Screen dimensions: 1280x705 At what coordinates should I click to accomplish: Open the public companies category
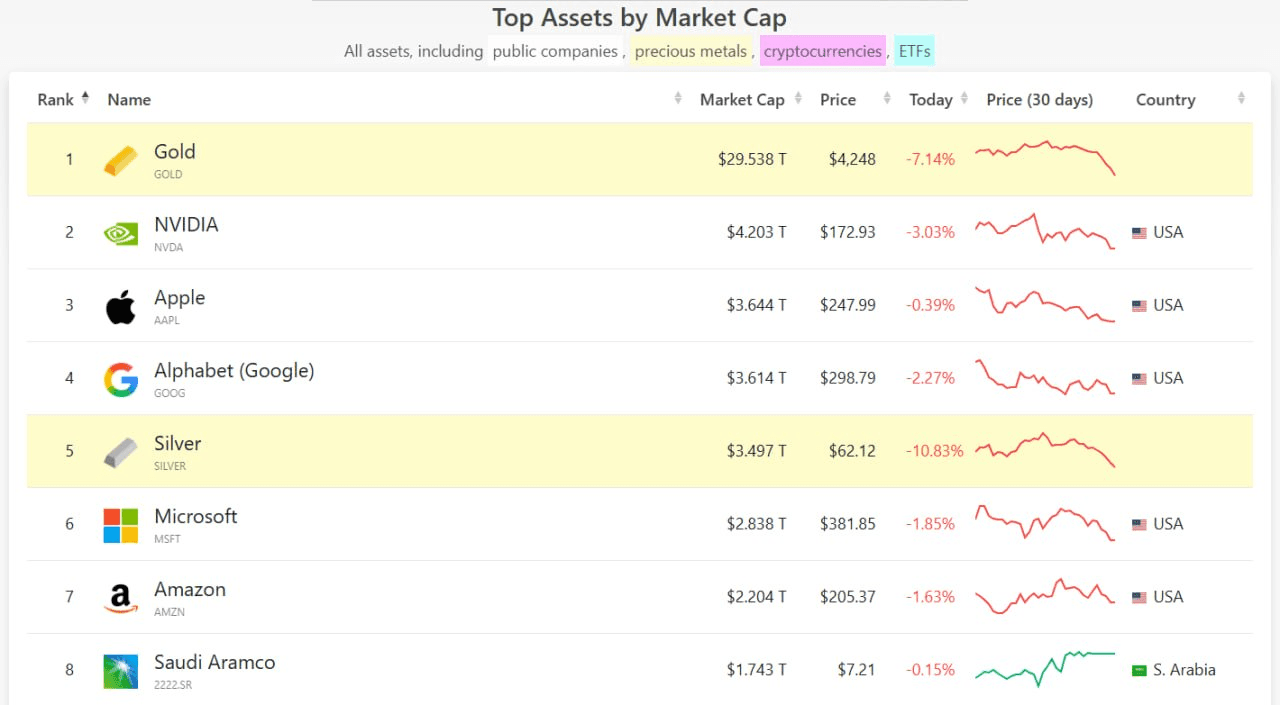554,51
